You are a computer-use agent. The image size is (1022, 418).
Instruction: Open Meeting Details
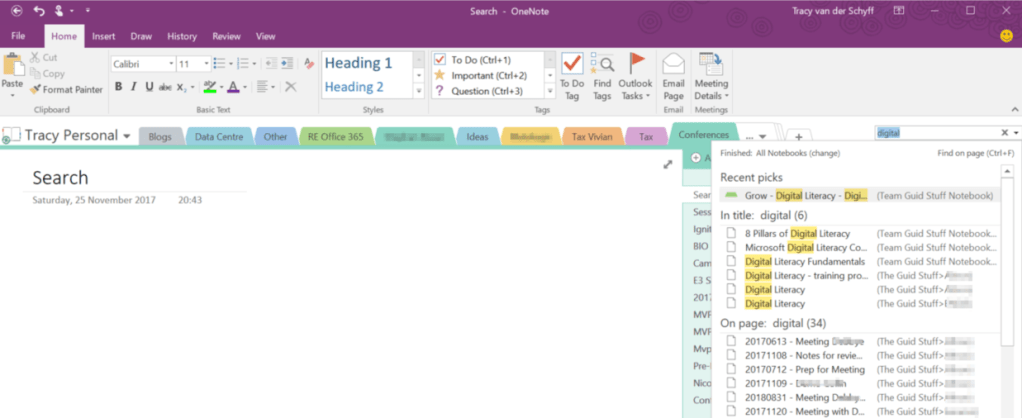coord(711,77)
